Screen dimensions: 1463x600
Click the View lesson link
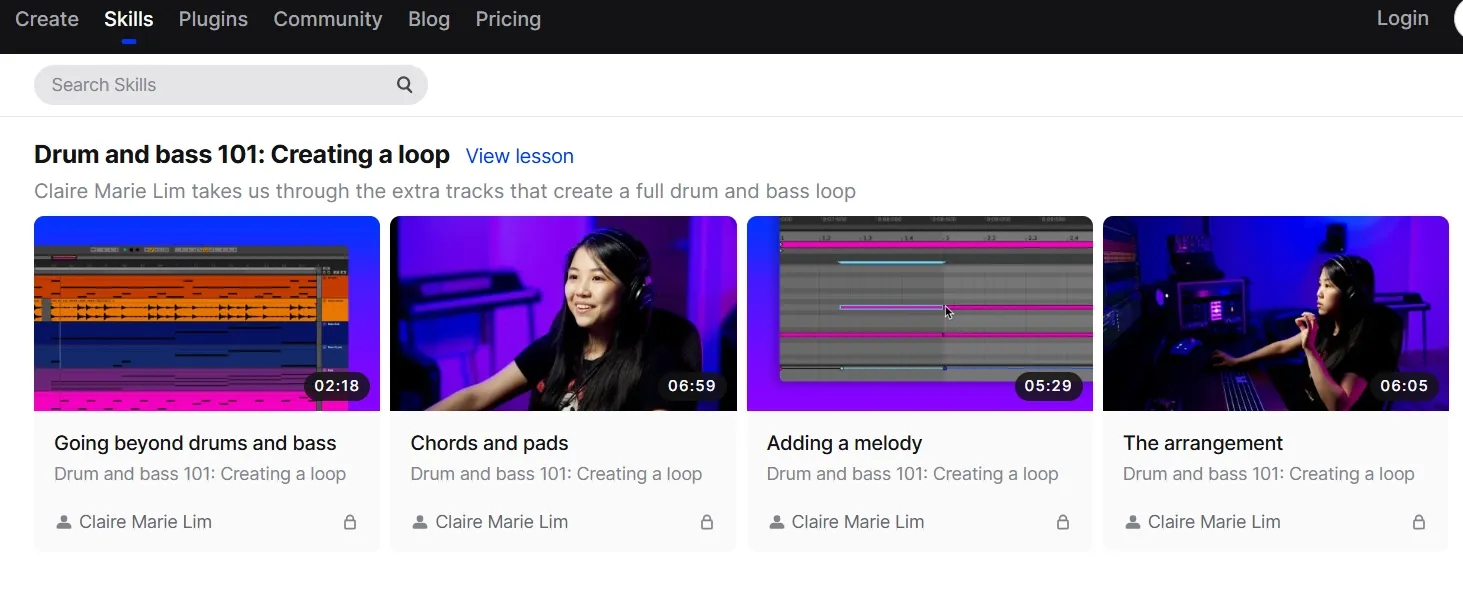[520, 156]
